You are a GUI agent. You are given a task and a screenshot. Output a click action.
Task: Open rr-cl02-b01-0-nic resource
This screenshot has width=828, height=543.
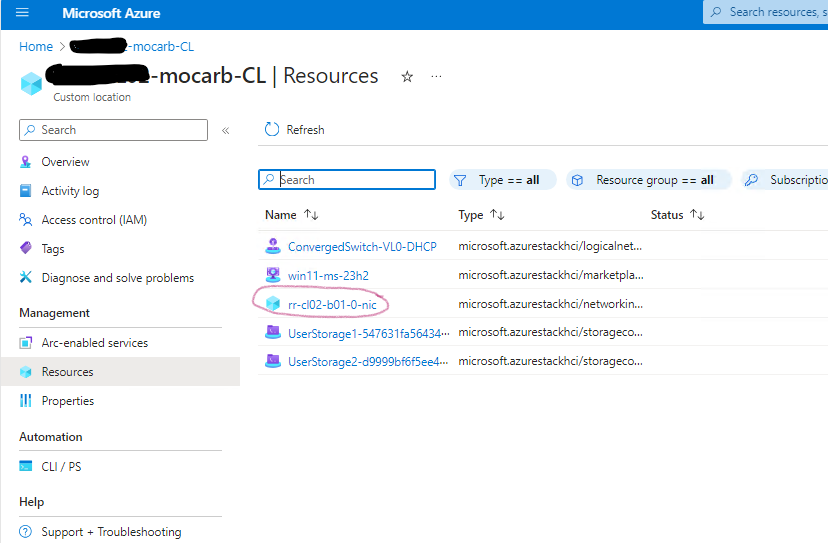point(332,305)
